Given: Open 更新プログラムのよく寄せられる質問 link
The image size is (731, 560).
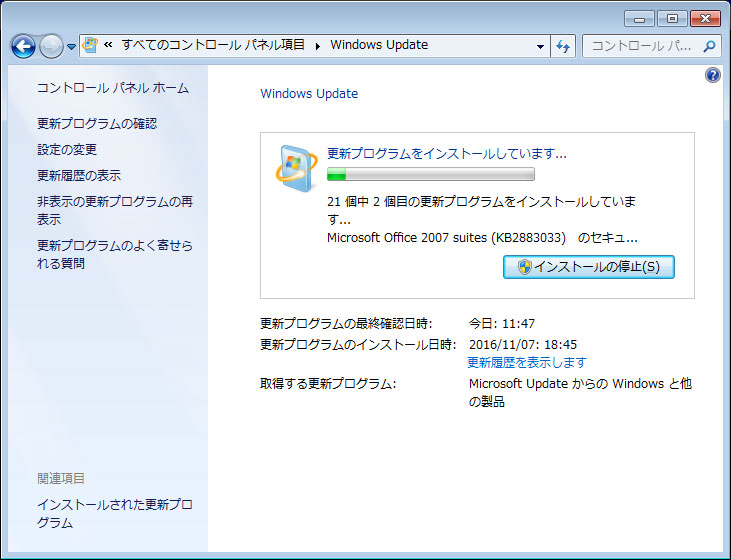Looking at the screenshot, I should [115, 255].
